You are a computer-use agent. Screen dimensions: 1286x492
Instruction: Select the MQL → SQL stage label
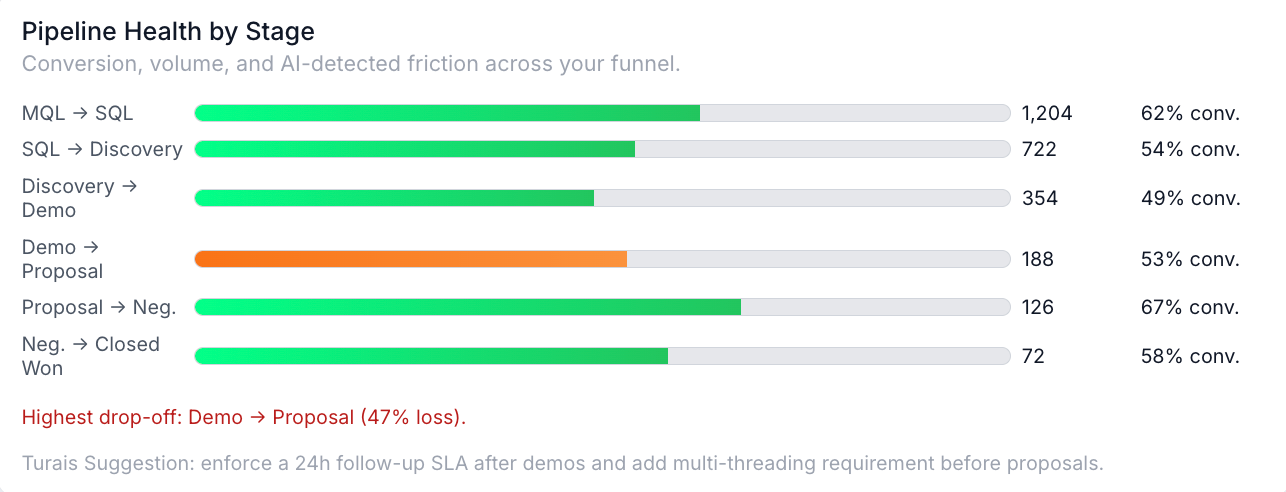[x=77, y=113]
